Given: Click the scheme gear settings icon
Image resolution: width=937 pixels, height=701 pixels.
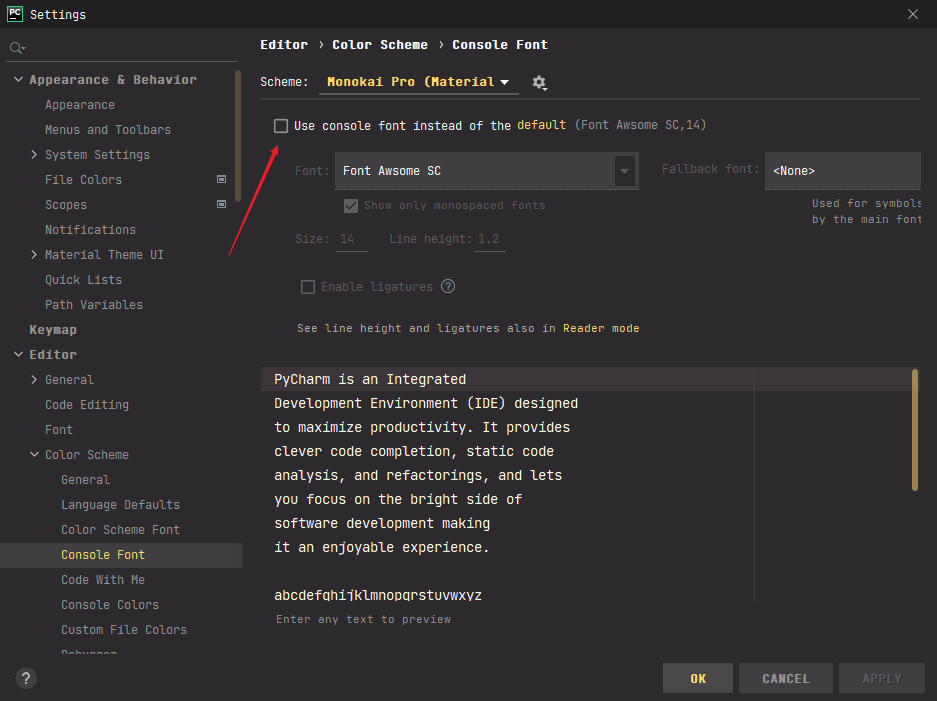Looking at the screenshot, I should (x=540, y=83).
